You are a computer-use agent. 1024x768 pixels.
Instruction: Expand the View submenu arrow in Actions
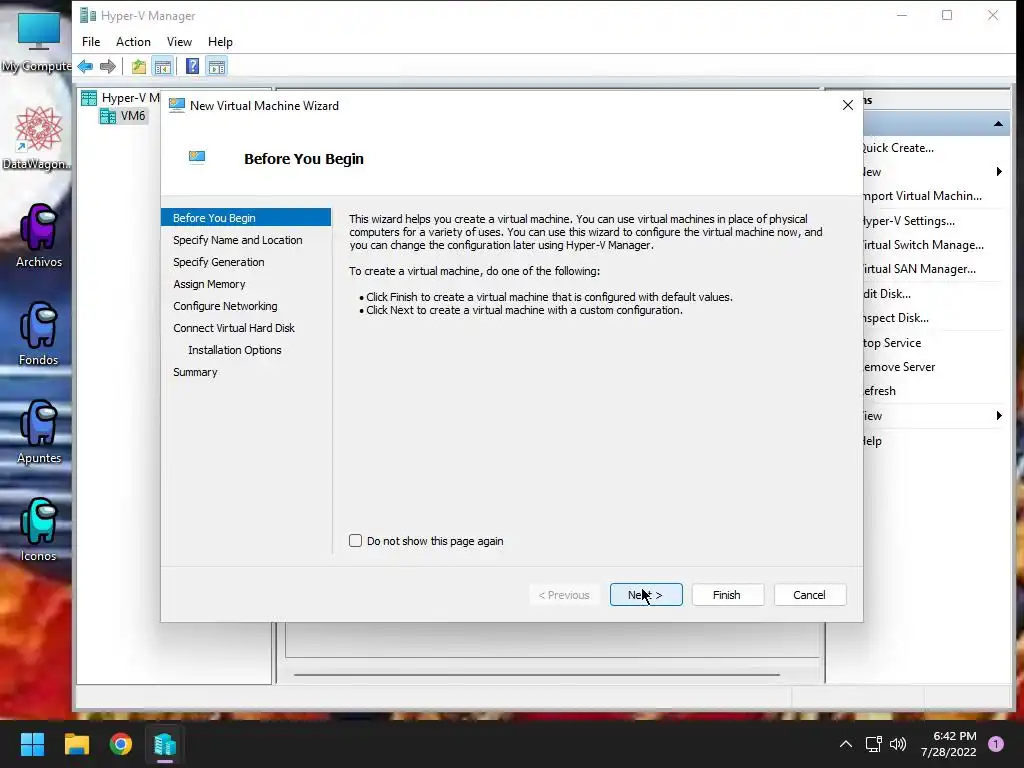(x=999, y=416)
